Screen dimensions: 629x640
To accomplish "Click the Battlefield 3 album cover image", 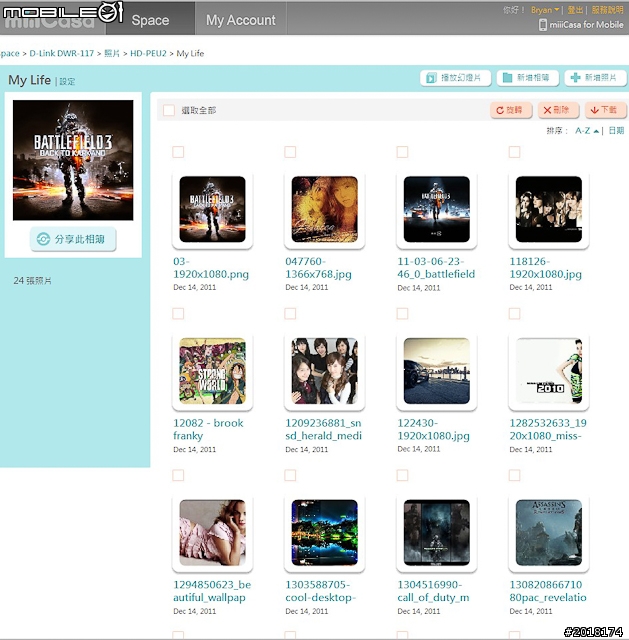I will 73,160.
